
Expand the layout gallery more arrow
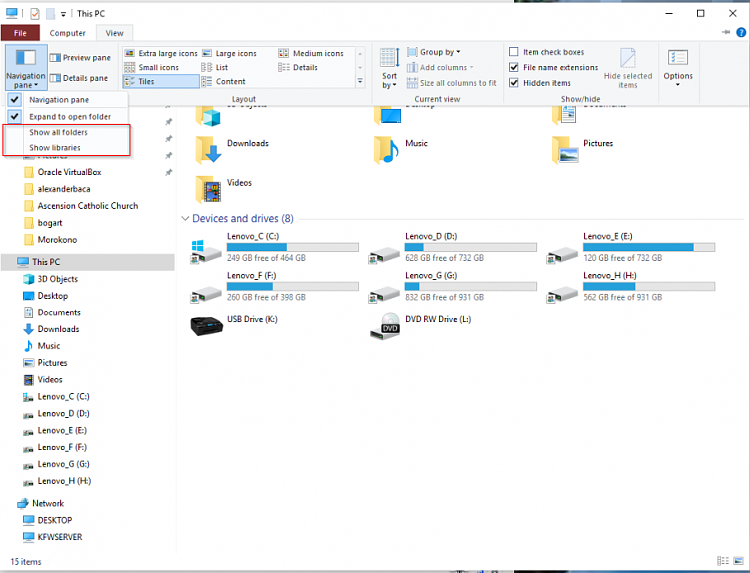[360, 81]
